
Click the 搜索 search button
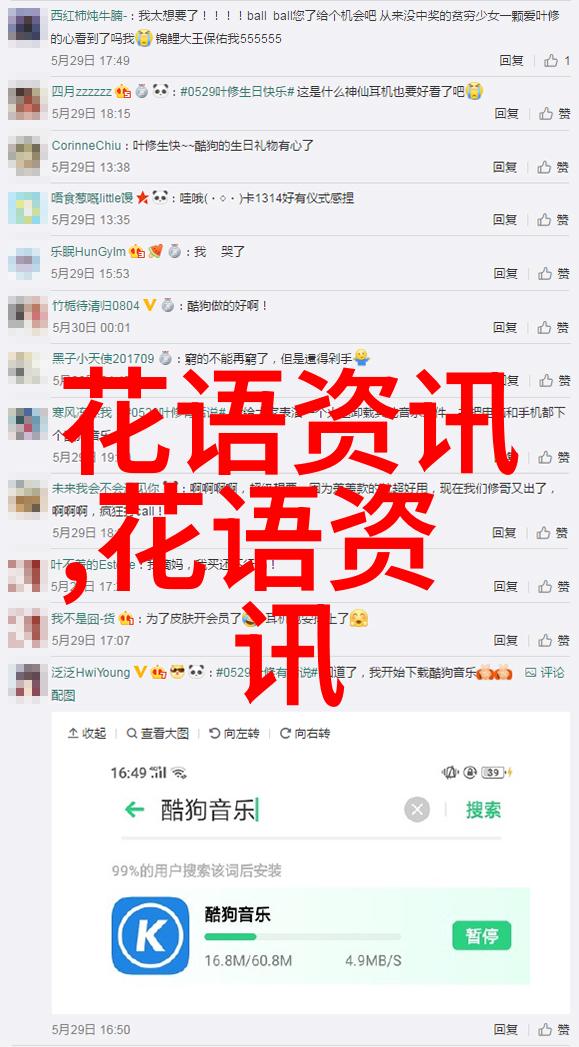click(x=484, y=810)
